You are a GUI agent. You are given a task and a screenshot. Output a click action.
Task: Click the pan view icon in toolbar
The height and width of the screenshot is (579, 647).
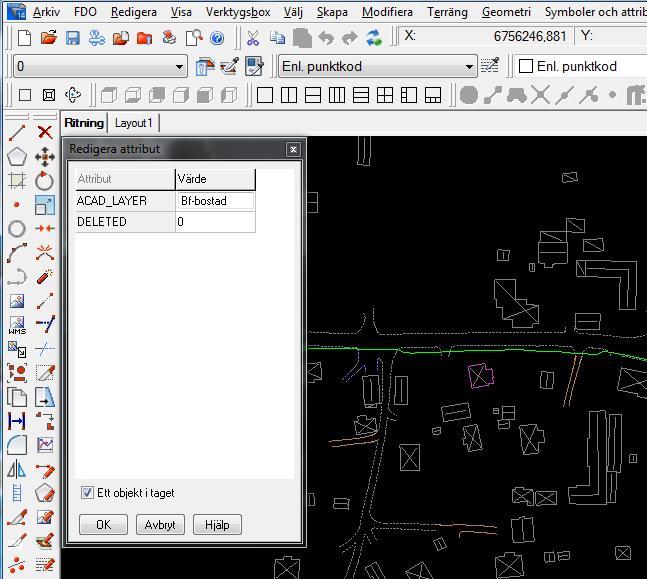click(73, 95)
